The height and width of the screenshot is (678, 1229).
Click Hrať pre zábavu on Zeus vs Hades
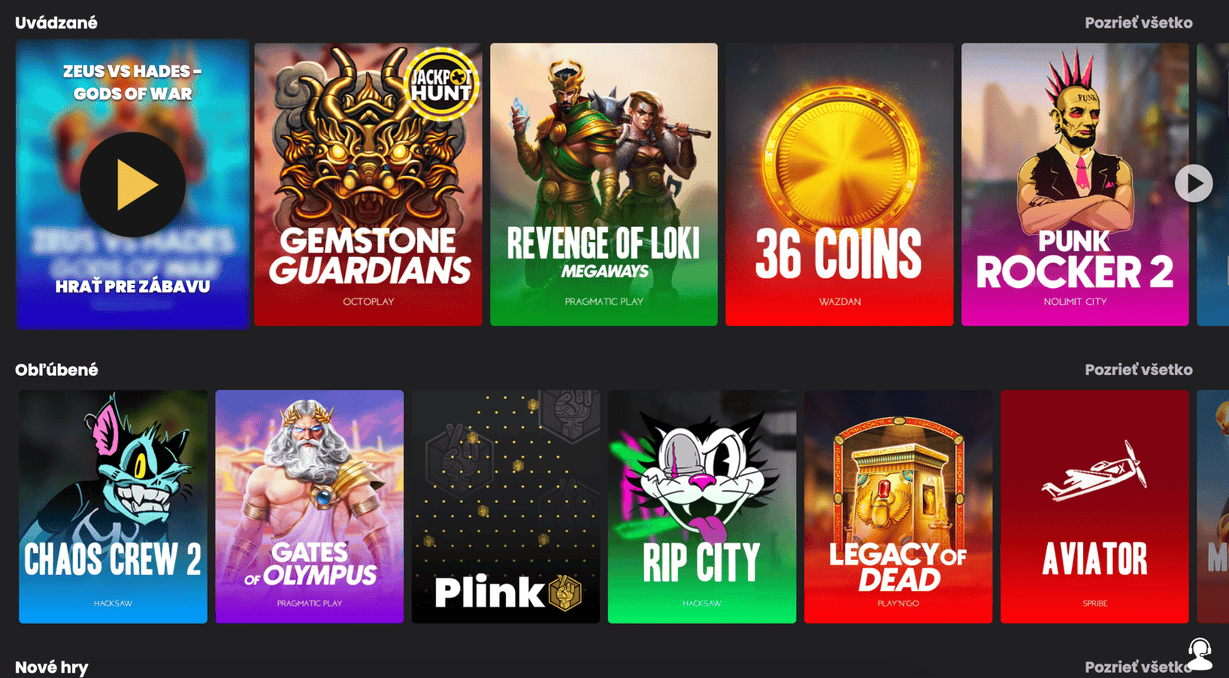tap(133, 286)
